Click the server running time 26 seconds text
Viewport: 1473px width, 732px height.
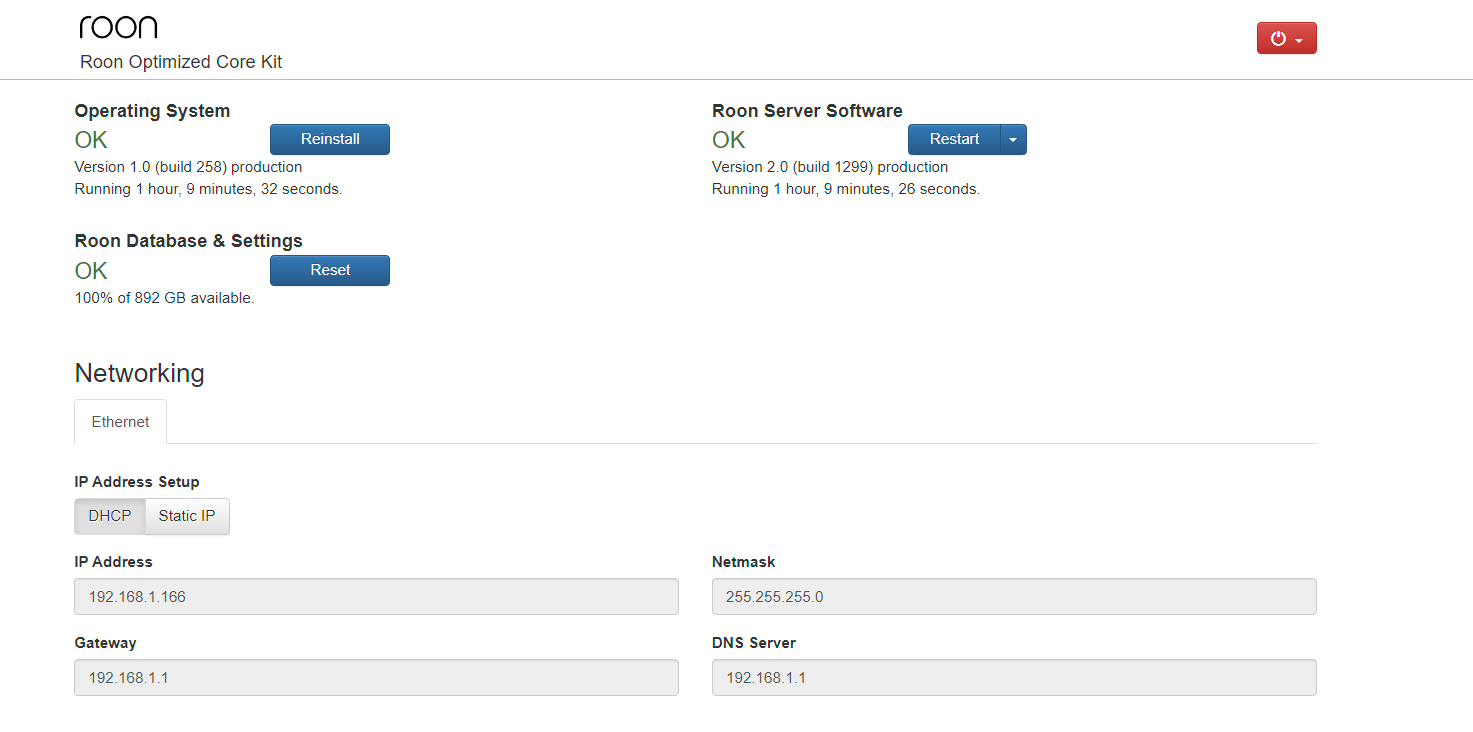coord(846,189)
